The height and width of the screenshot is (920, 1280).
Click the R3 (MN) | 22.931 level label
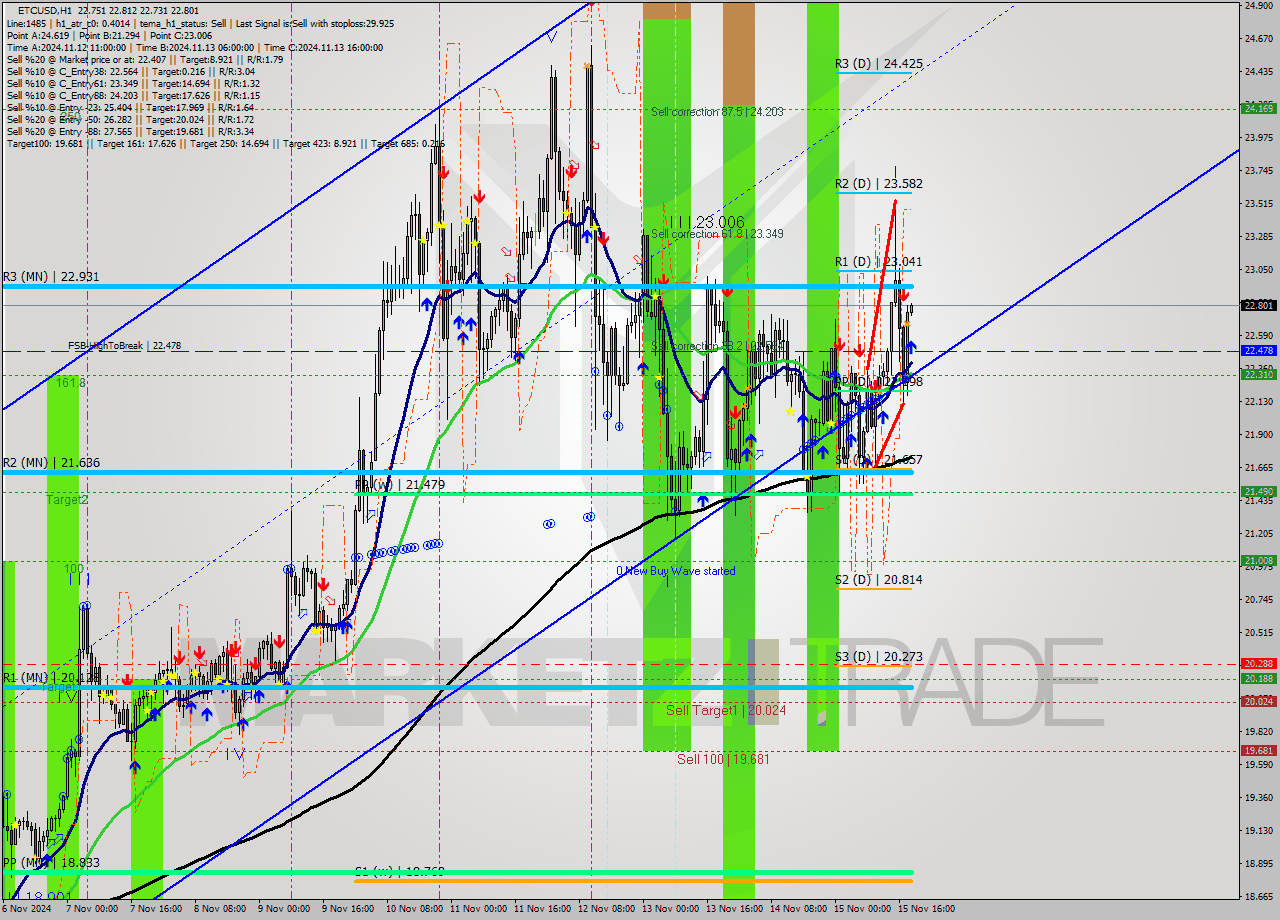(51, 276)
